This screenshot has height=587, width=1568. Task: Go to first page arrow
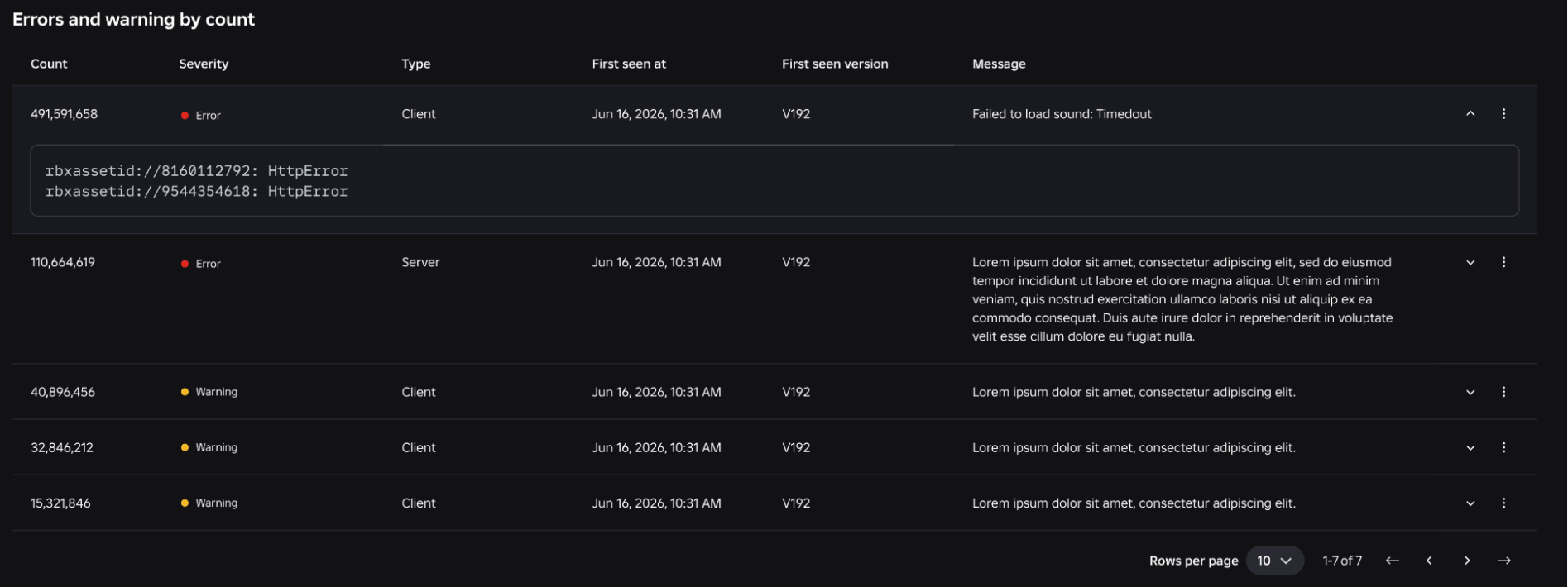[1392, 561]
